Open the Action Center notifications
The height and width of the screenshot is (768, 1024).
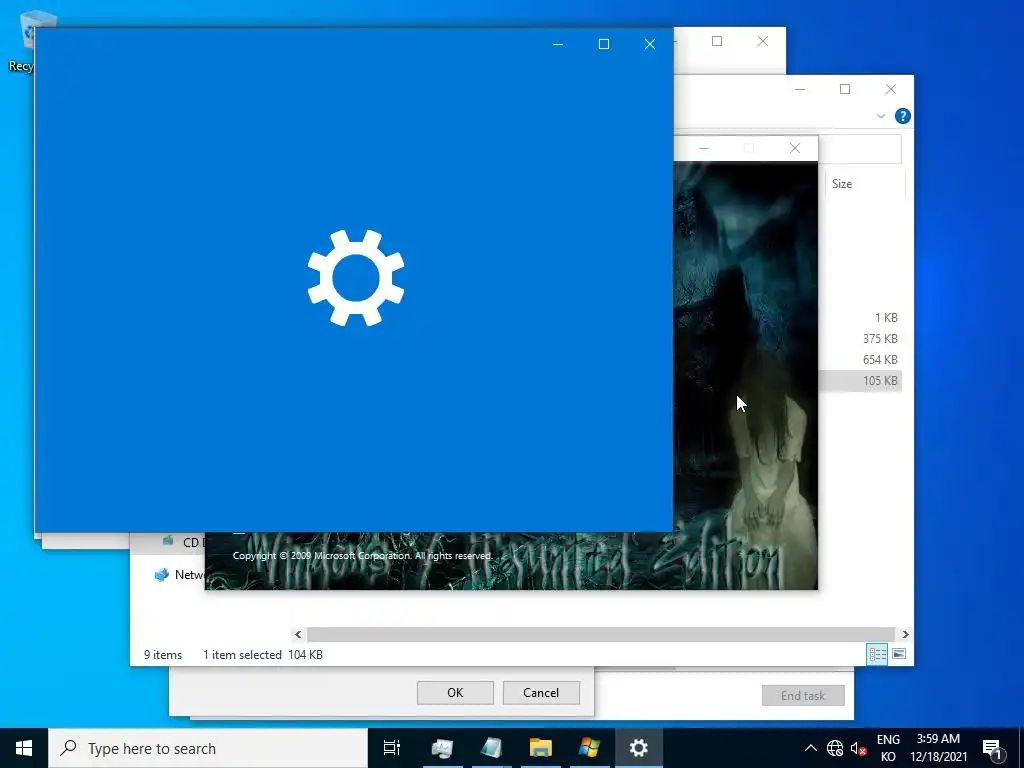coord(993,748)
